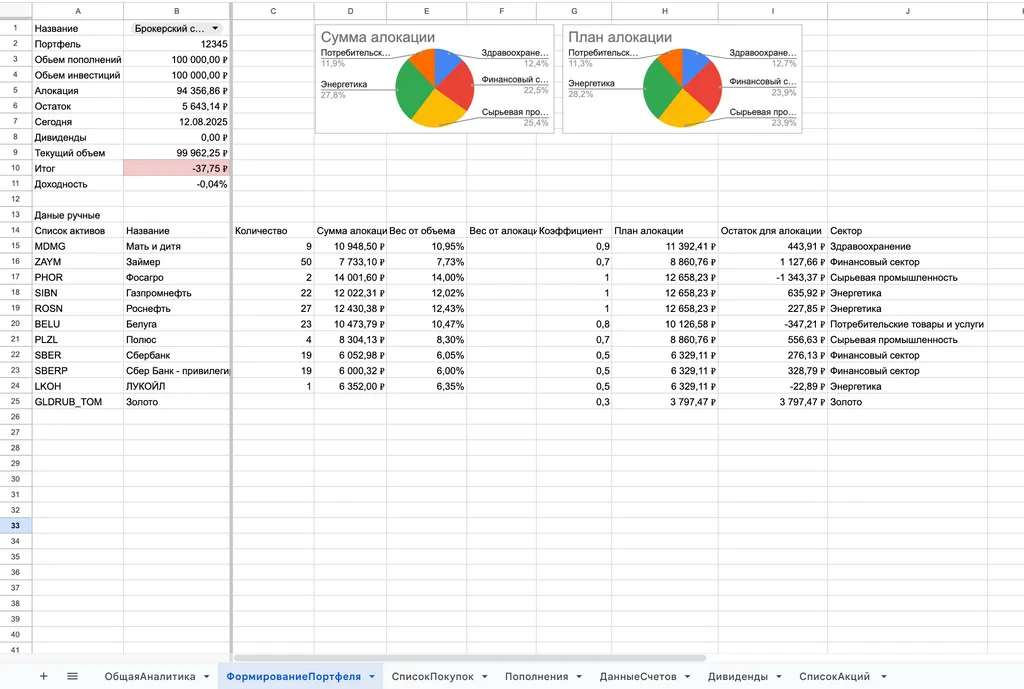
Task: Click the green slice in План алокации chart
Action: [x=661, y=90]
